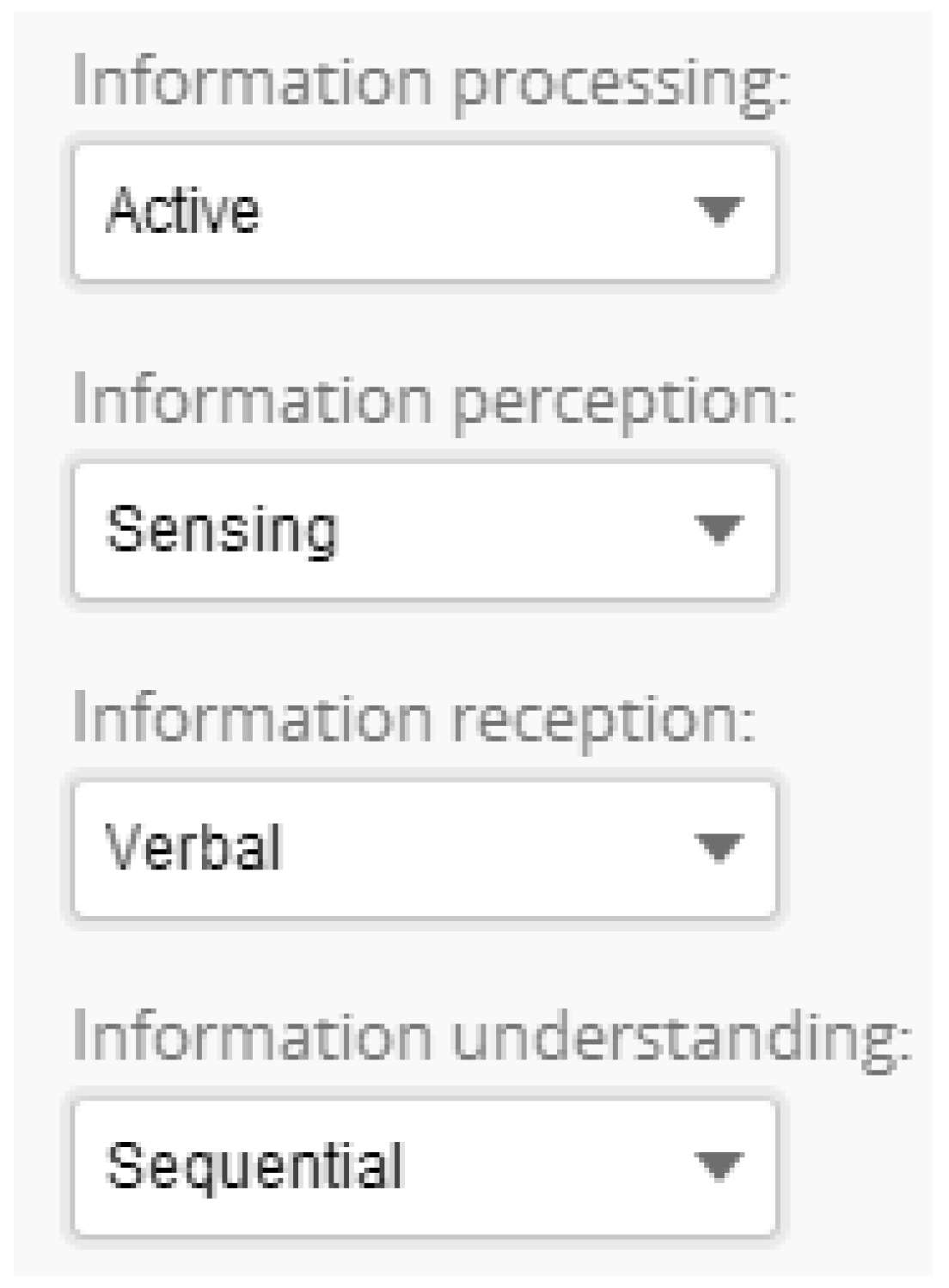Open the Information perception dropdown
Screen dimensions: 949x1288
point(425,529)
